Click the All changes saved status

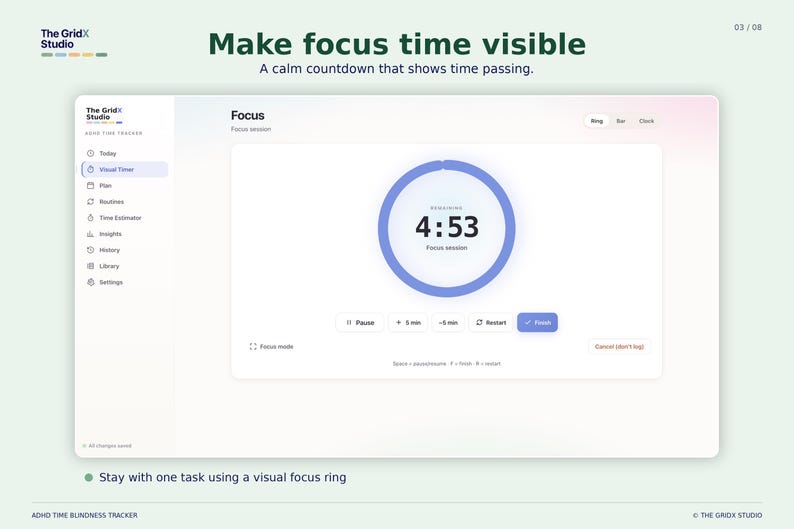[107, 446]
